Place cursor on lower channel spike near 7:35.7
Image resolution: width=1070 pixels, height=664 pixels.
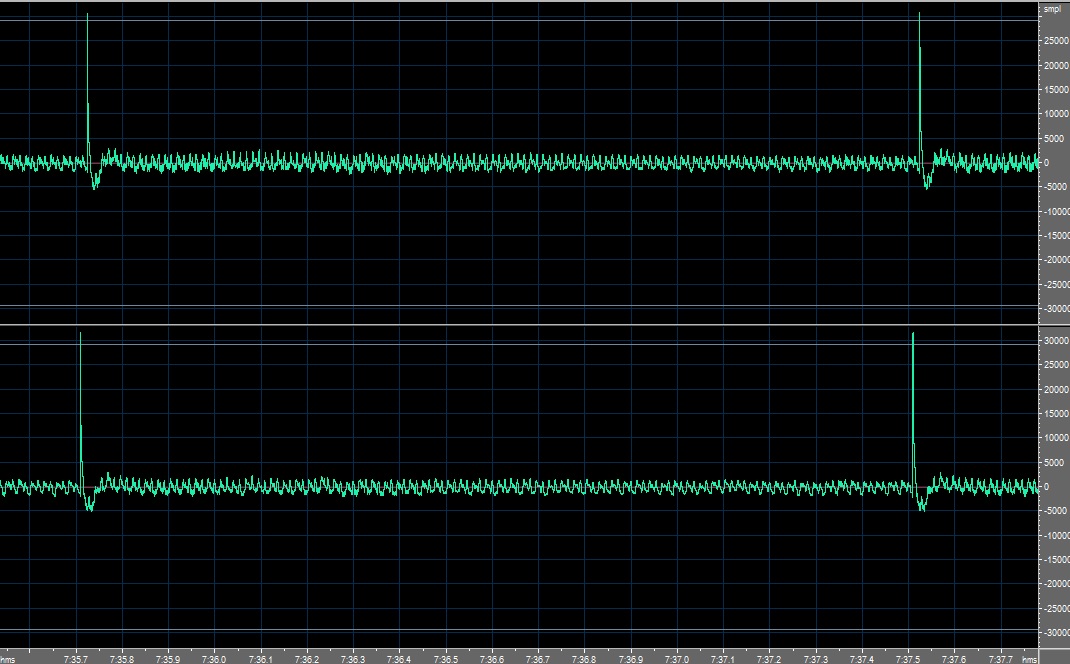81,408
